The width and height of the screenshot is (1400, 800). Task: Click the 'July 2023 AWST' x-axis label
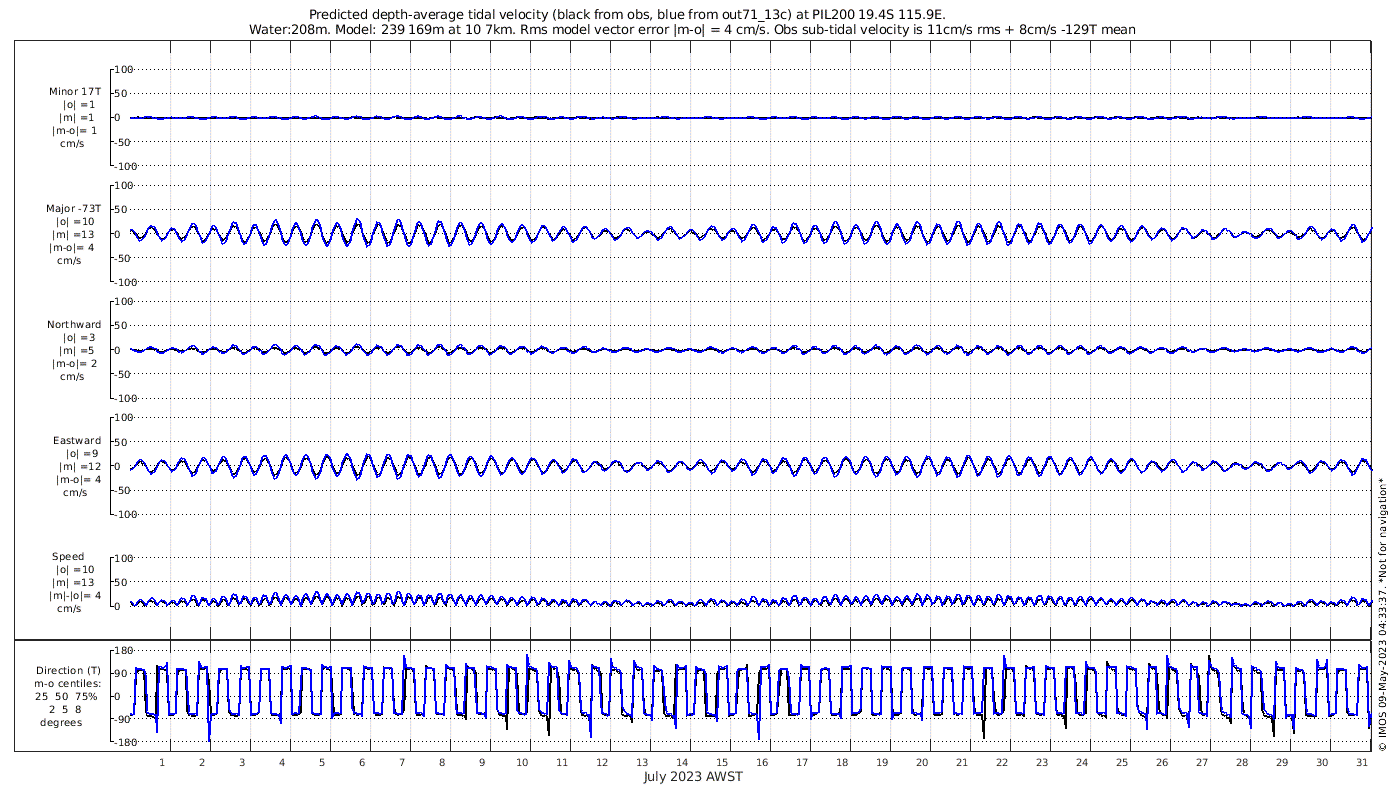[x=692, y=777]
